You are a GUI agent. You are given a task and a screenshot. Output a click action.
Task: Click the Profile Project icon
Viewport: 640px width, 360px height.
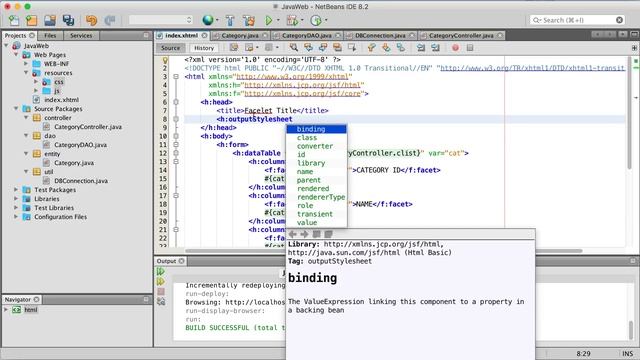coord(316,20)
